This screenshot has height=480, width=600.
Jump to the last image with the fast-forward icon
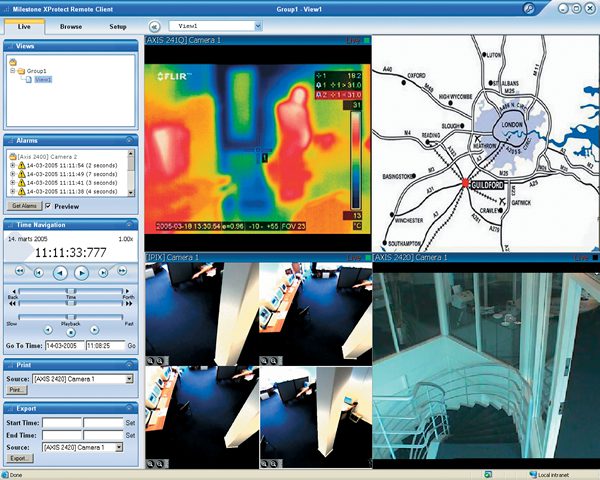(122, 271)
